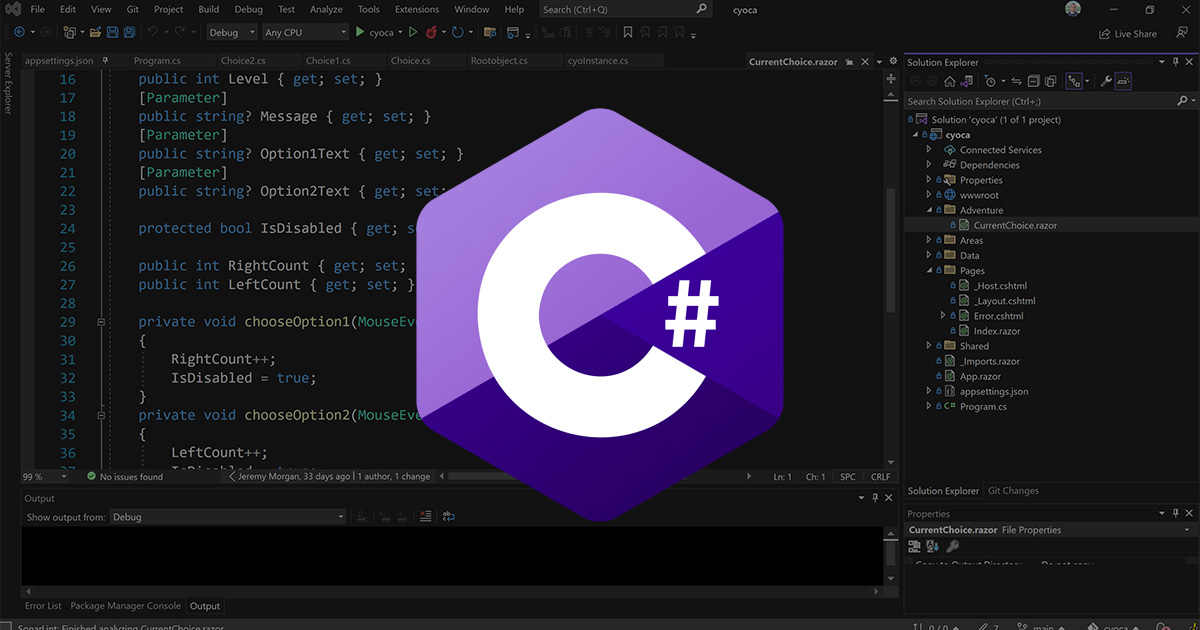Click the Undo icon in the toolbar
This screenshot has width=1200, height=630.
[x=152, y=31]
